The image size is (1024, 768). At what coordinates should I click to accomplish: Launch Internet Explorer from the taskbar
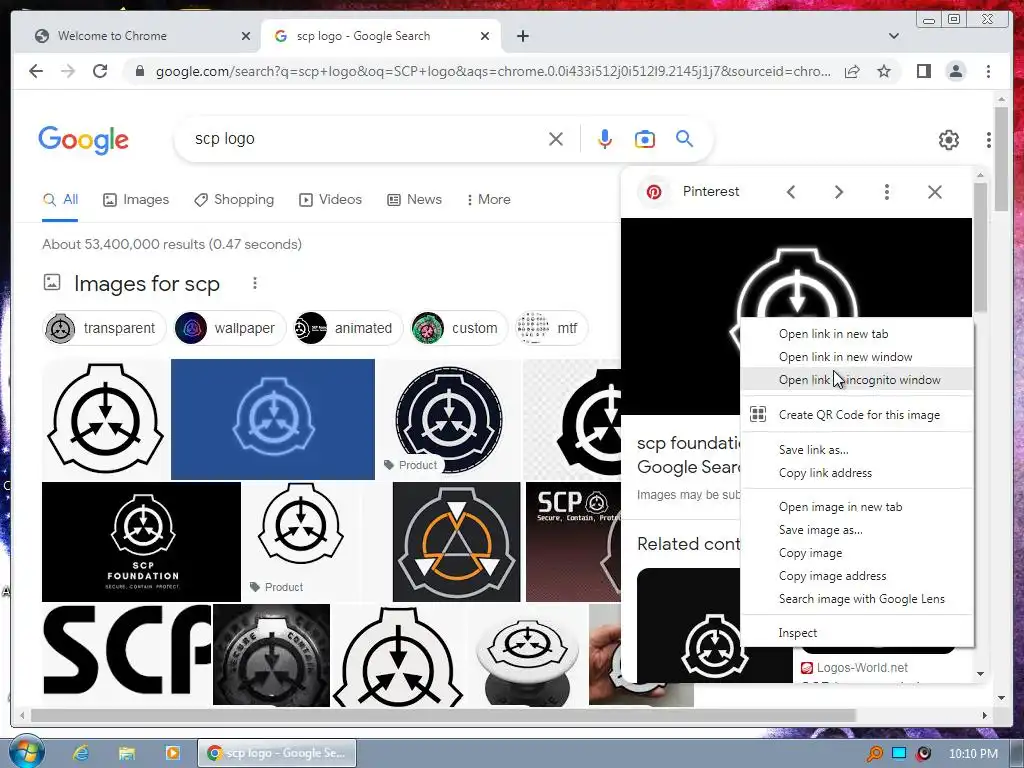pos(81,753)
